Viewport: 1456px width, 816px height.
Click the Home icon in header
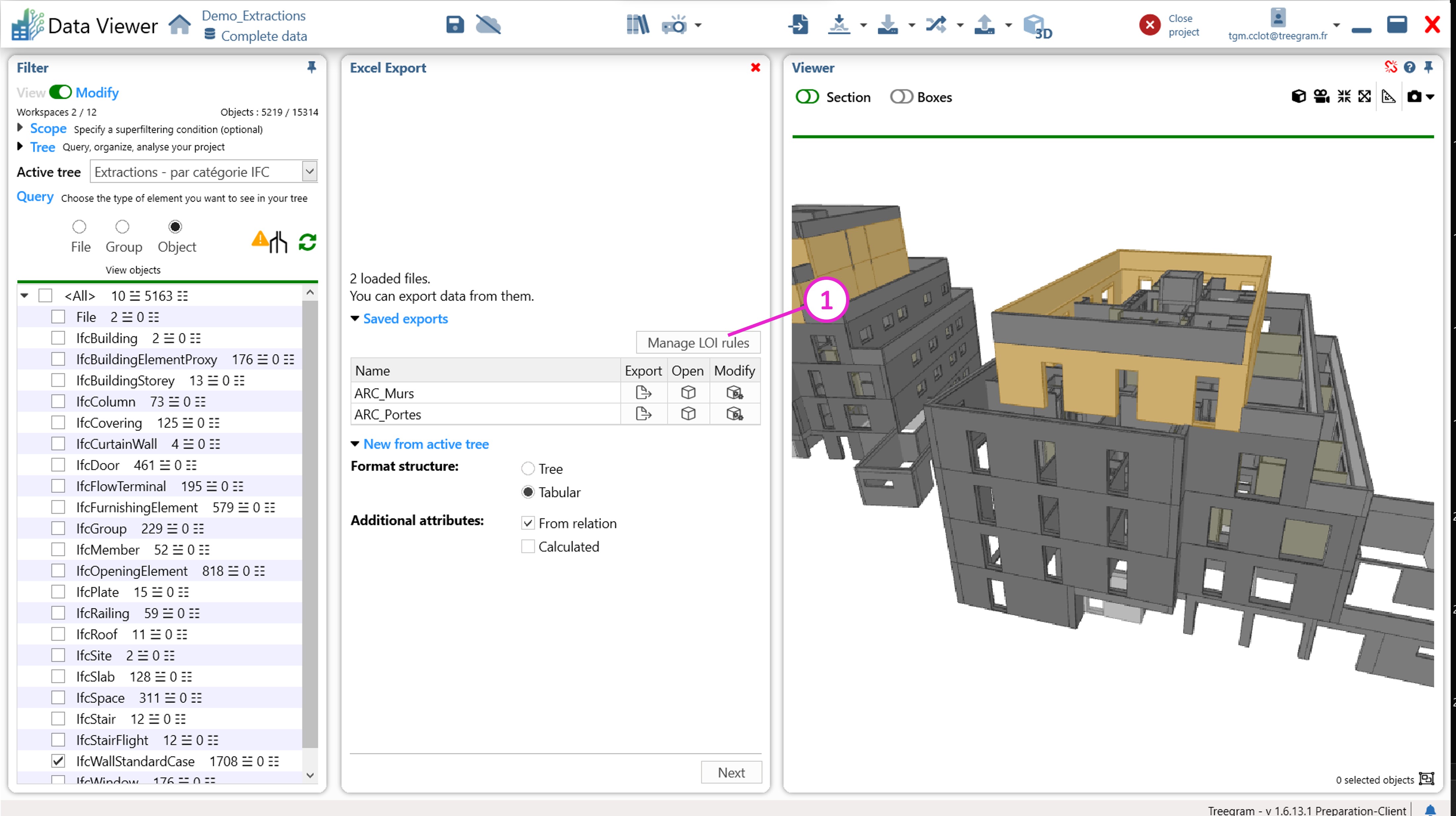[x=180, y=25]
